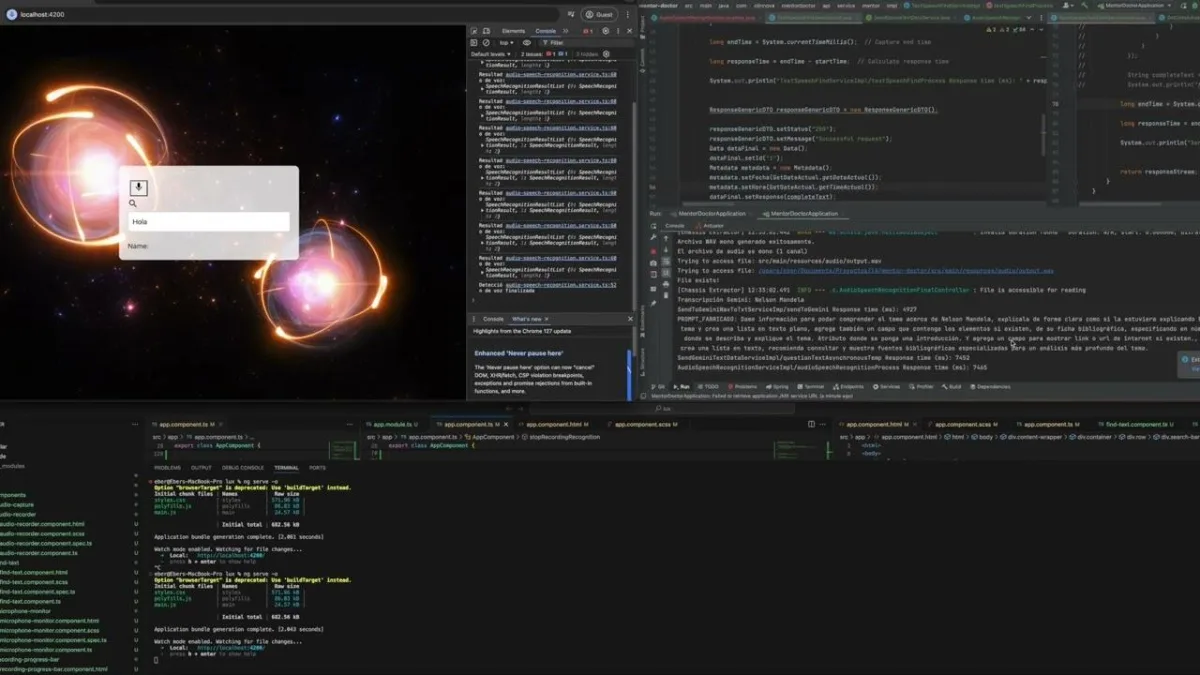Open find-text.component.scss in the file tree
Screen dimensions: 1200x675
point(33,582)
